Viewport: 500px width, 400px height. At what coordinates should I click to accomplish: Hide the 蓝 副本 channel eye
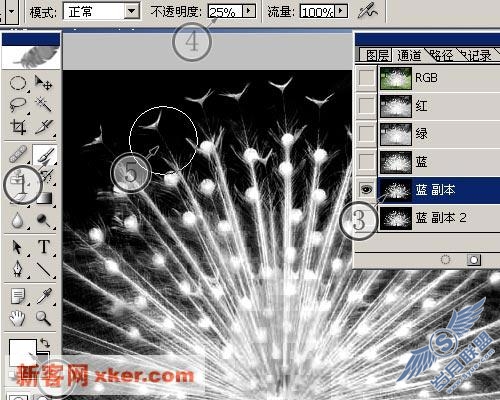[366, 190]
